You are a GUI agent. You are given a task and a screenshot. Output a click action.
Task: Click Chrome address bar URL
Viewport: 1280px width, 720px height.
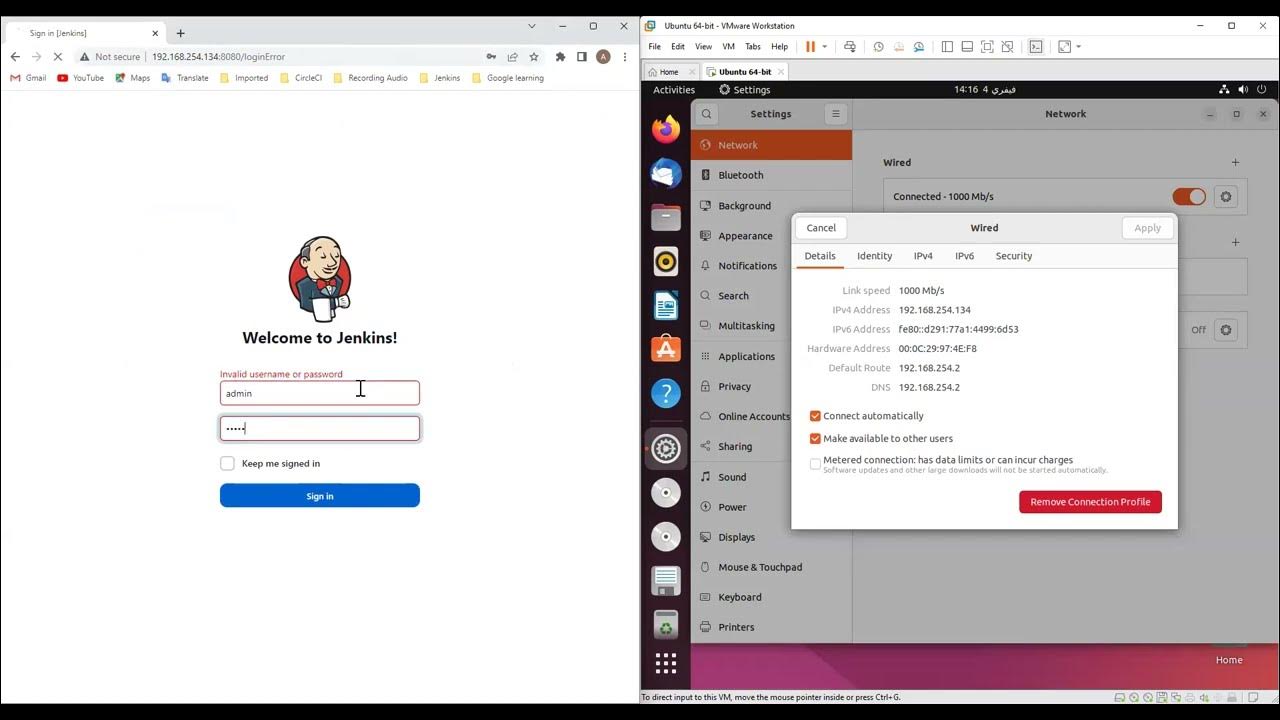tap(218, 57)
